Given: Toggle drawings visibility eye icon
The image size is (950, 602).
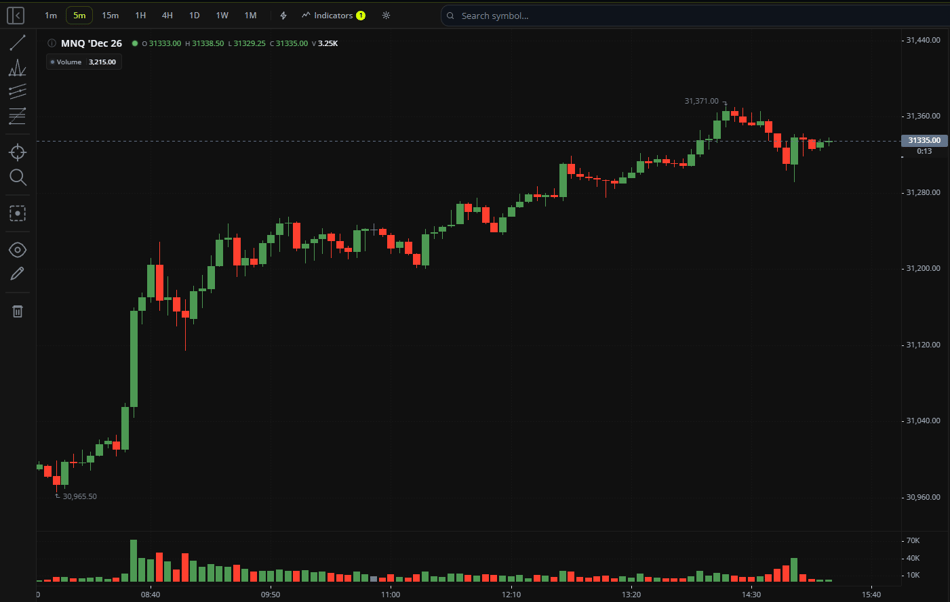Looking at the screenshot, I should [18, 250].
